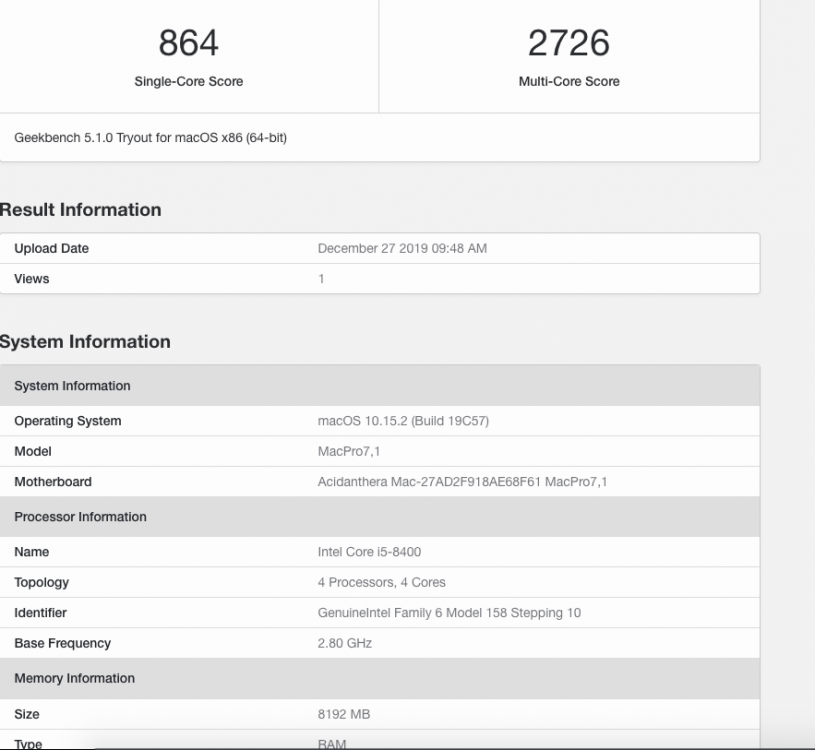Image resolution: width=815 pixels, height=750 pixels.
Task: Click the Multi-Core Score label
Action: click(x=569, y=81)
